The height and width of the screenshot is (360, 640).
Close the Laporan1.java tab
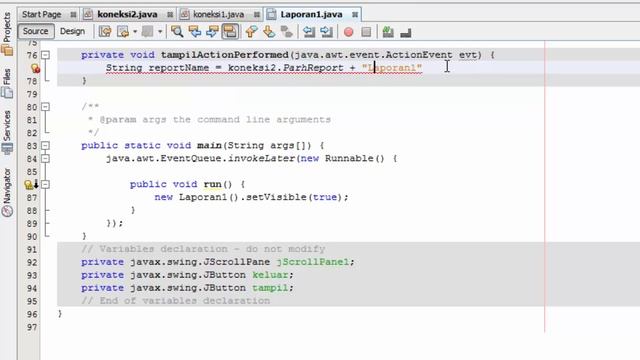coord(355,15)
